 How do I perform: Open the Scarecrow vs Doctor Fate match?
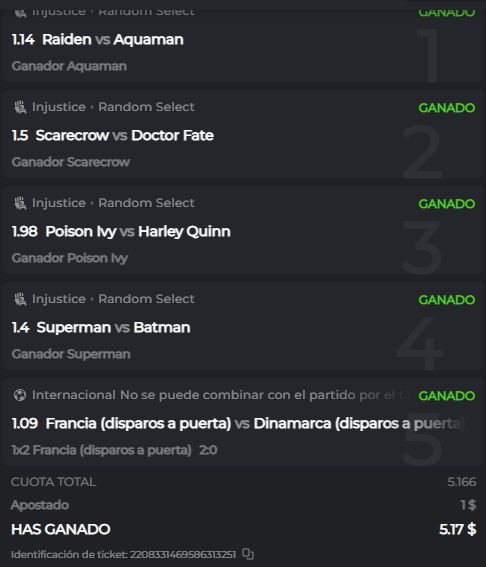[125, 136]
